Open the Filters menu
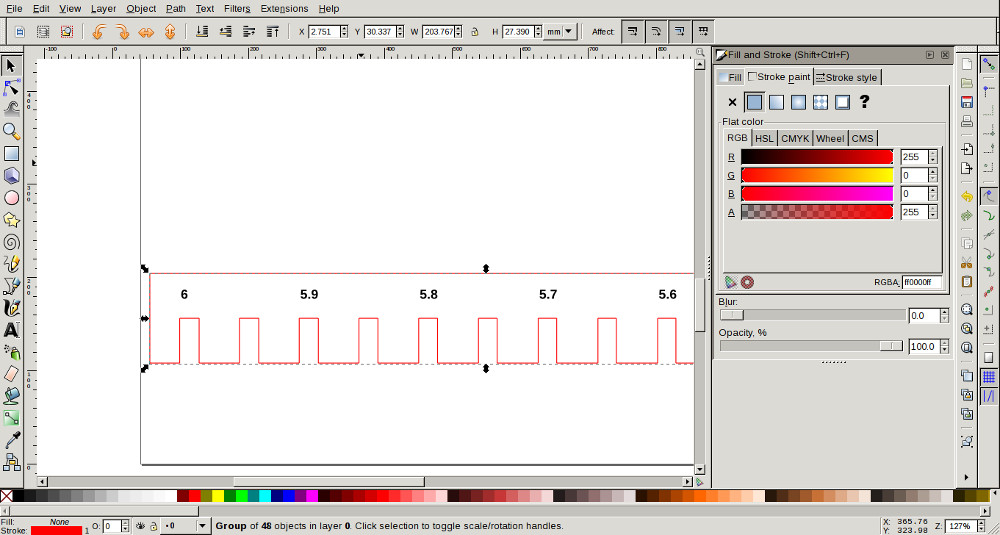 pyautogui.click(x=237, y=8)
